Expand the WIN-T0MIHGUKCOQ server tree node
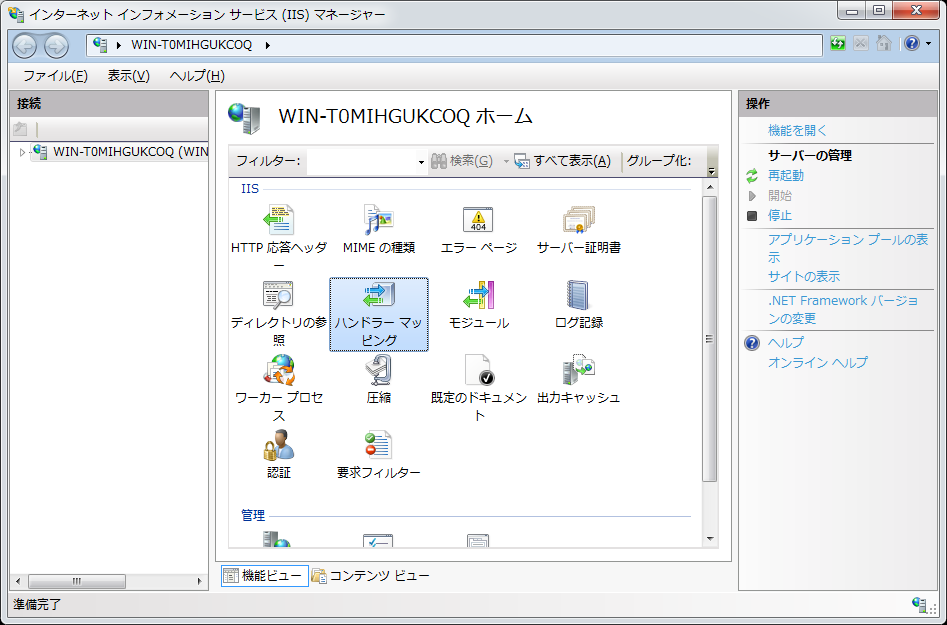The height and width of the screenshot is (625, 947). [x=23, y=153]
